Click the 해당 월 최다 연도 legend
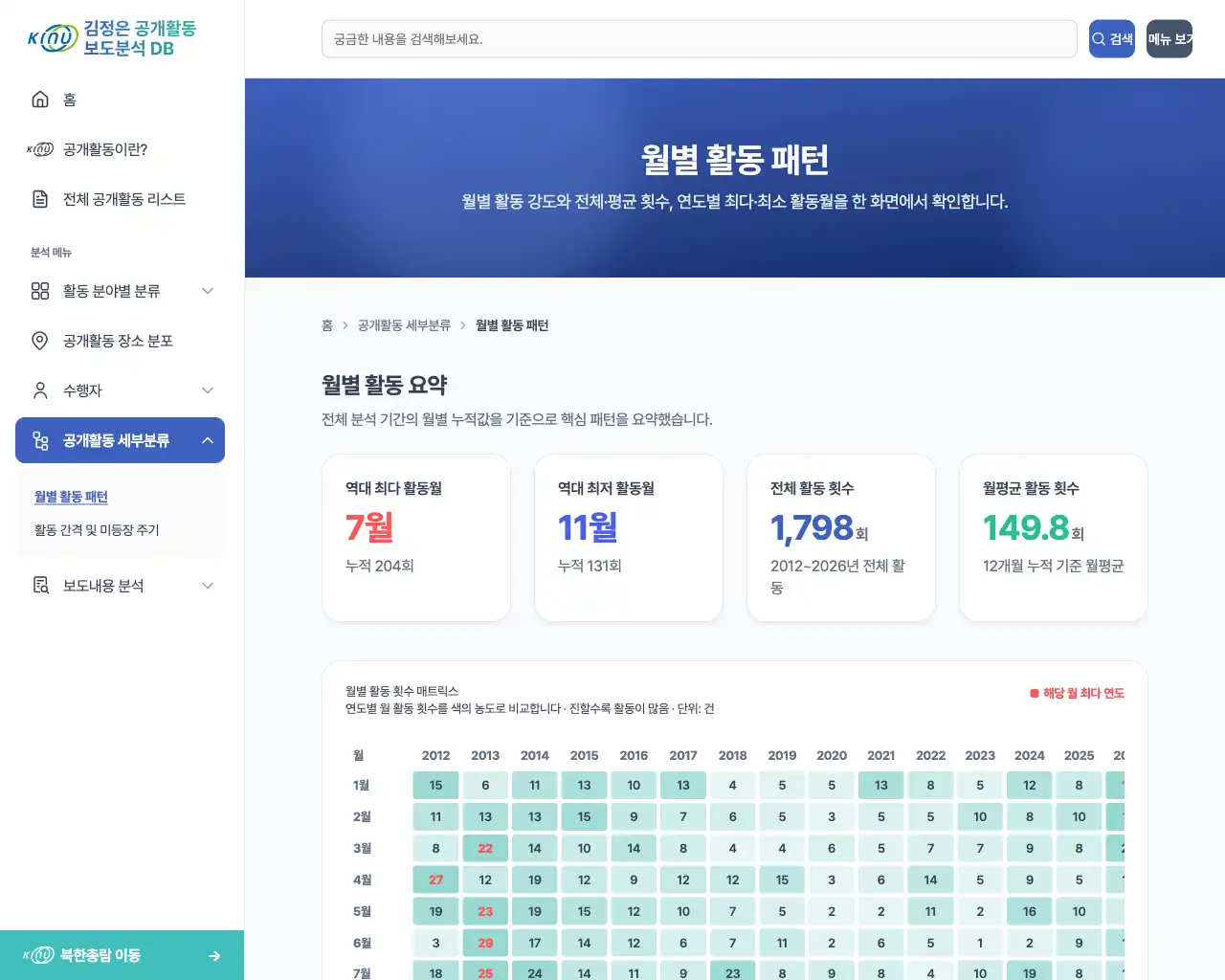This screenshot has height=980, width=1225. (x=1077, y=693)
